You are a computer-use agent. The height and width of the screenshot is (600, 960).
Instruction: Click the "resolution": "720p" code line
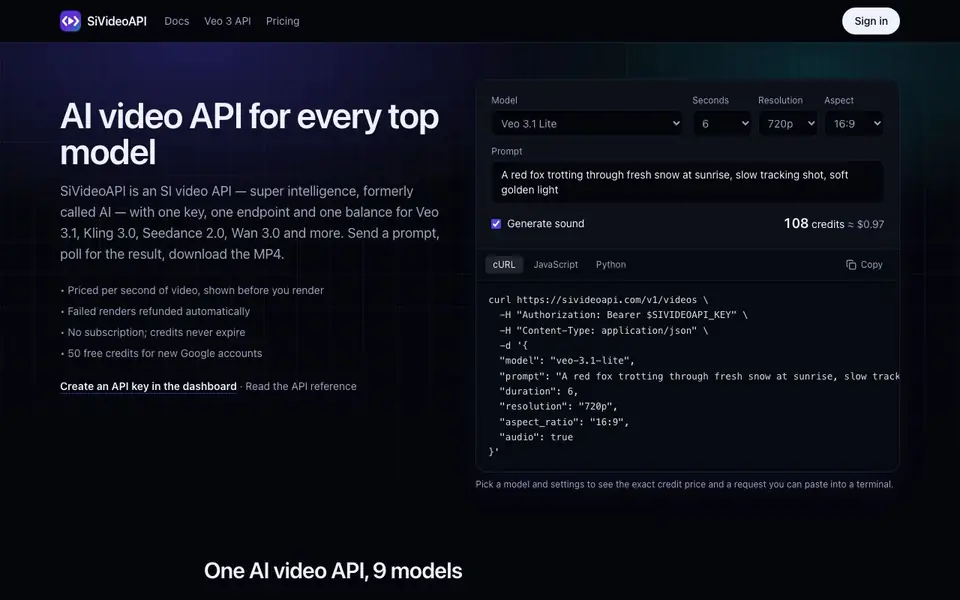pyautogui.click(x=558, y=407)
